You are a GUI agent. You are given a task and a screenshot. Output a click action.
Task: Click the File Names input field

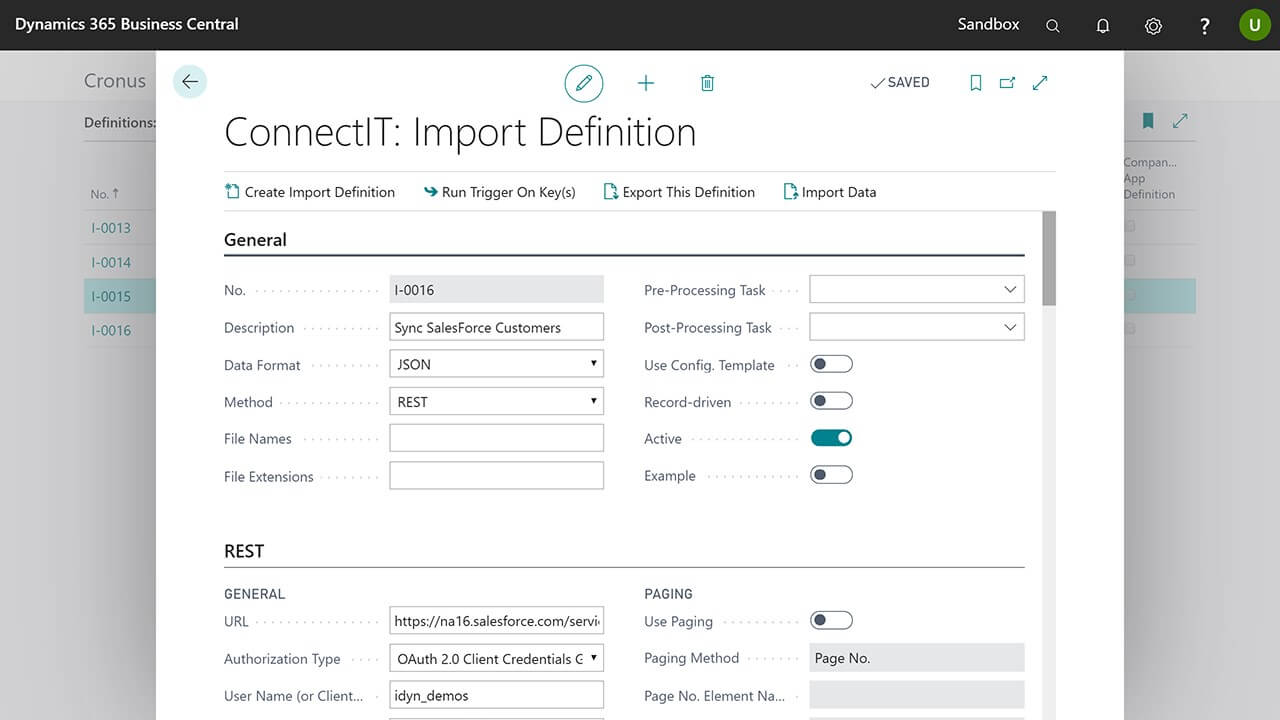(496, 438)
